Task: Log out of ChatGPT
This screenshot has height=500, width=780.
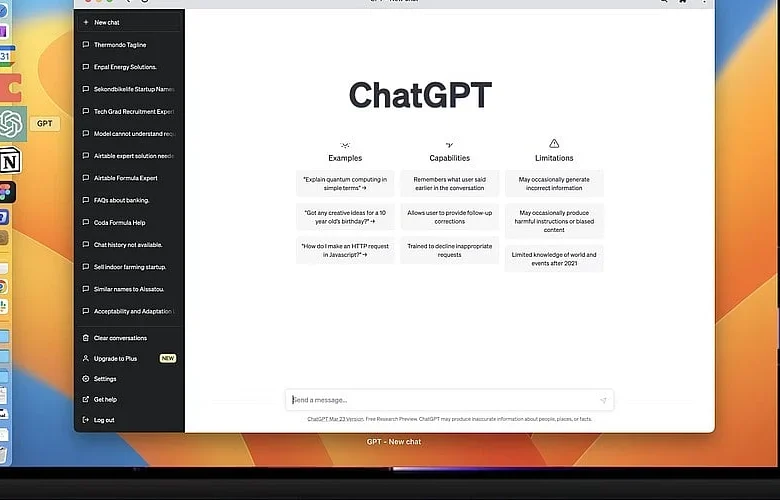Action: click(129, 419)
